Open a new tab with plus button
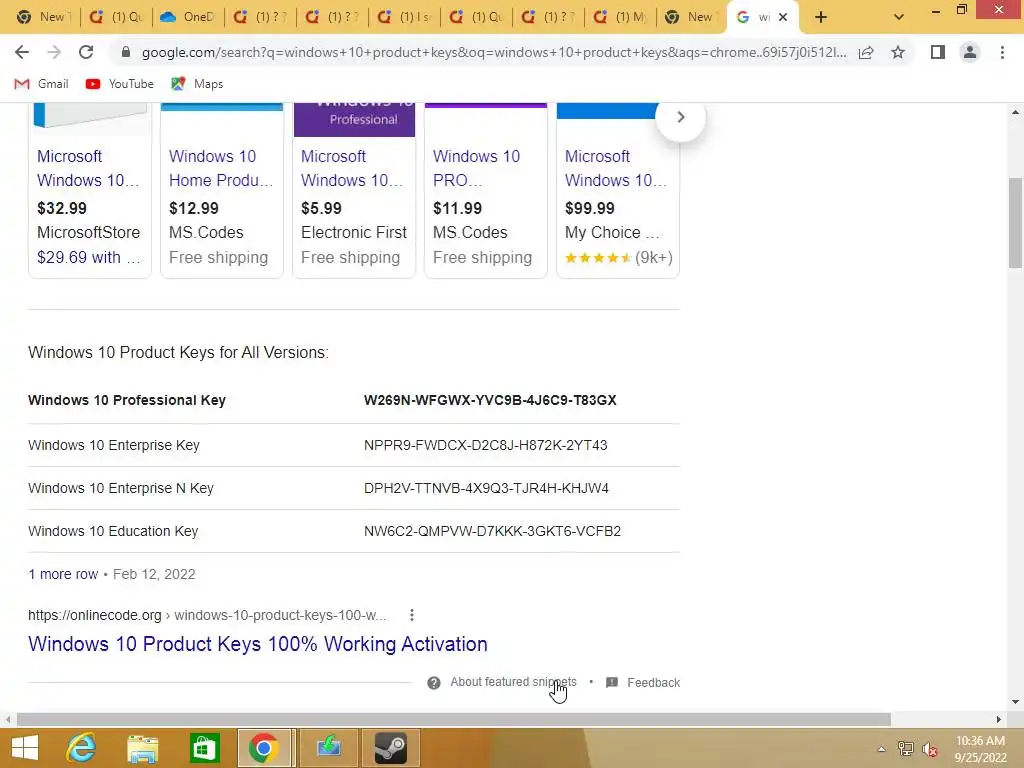 pyautogui.click(x=821, y=17)
